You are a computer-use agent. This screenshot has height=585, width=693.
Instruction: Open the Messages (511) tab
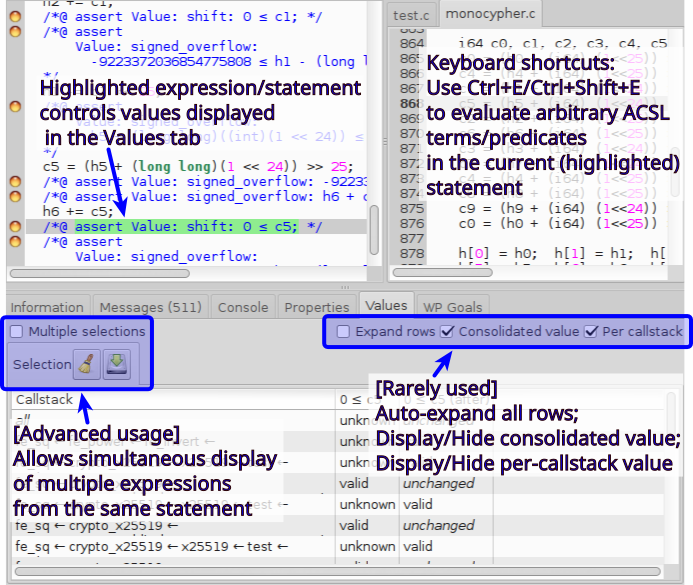click(x=150, y=307)
